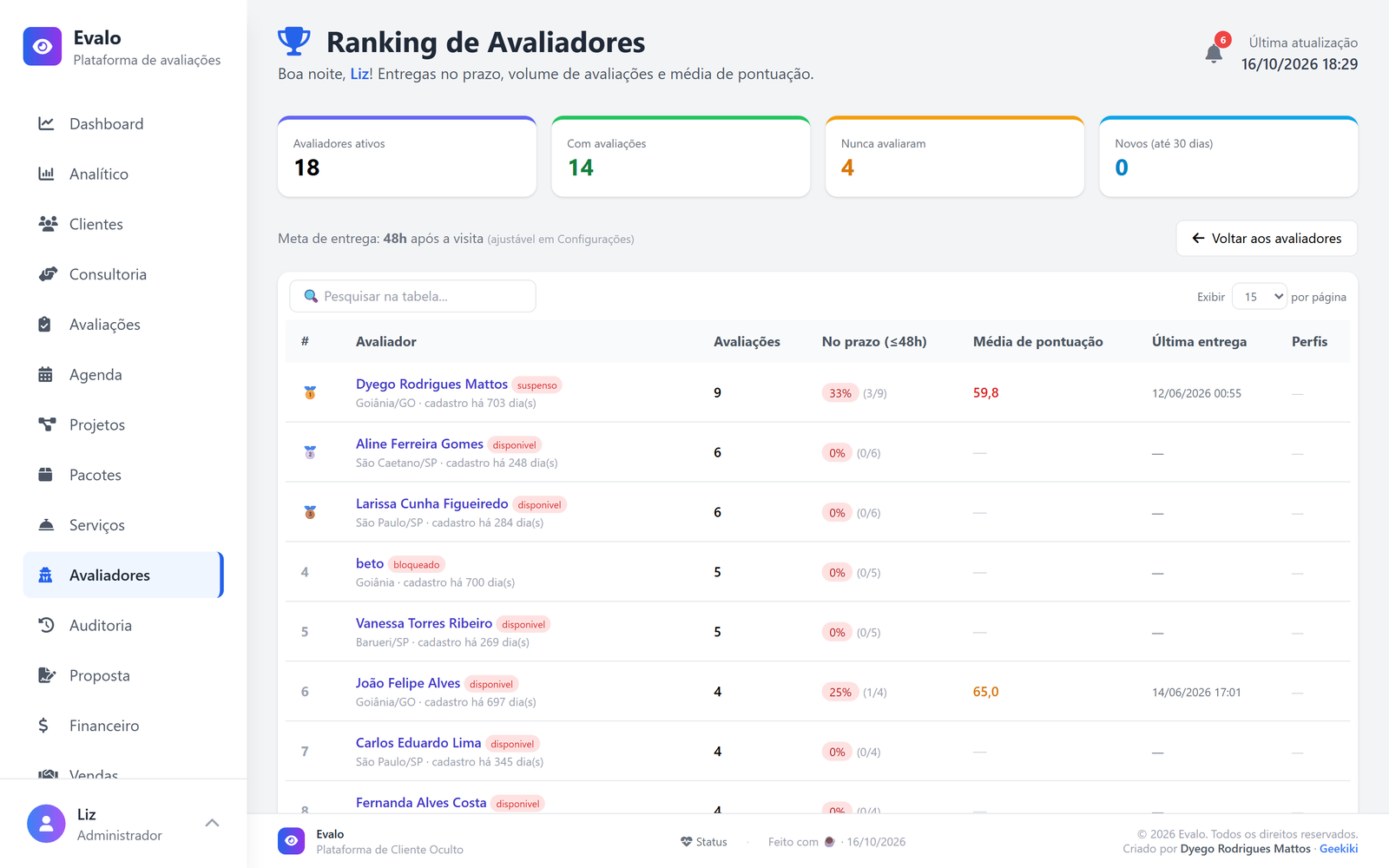
Task: Click the Nunca avaliaram card
Action: (955, 157)
